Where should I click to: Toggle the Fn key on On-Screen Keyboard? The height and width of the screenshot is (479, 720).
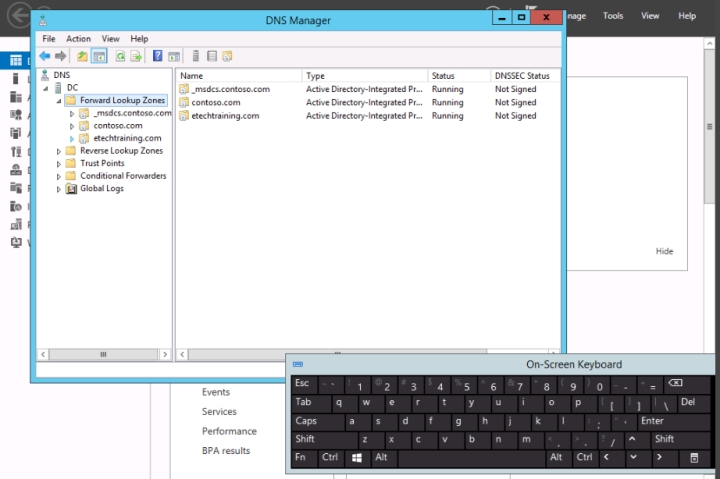tap(300, 457)
